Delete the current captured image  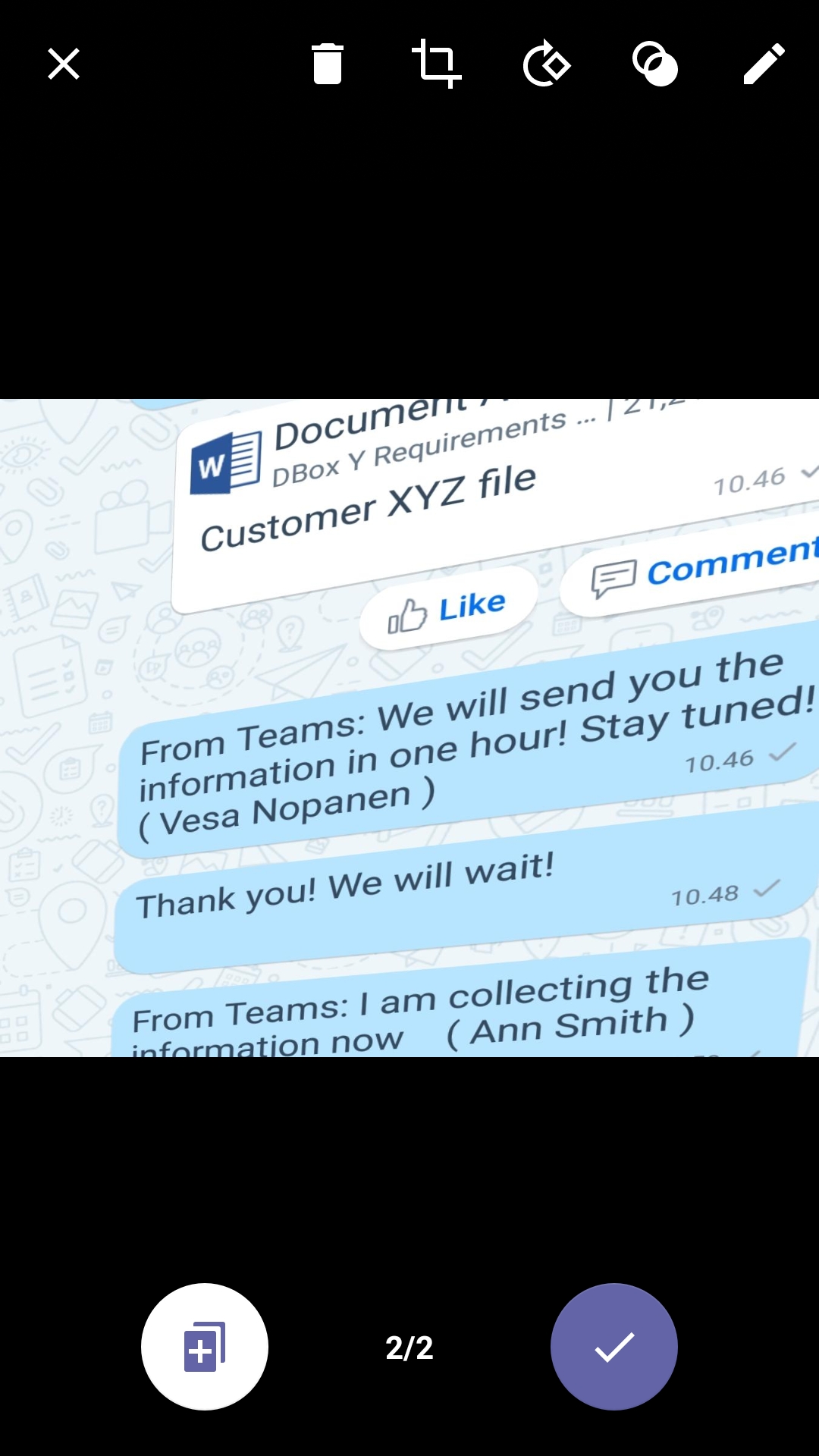[328, 64]
